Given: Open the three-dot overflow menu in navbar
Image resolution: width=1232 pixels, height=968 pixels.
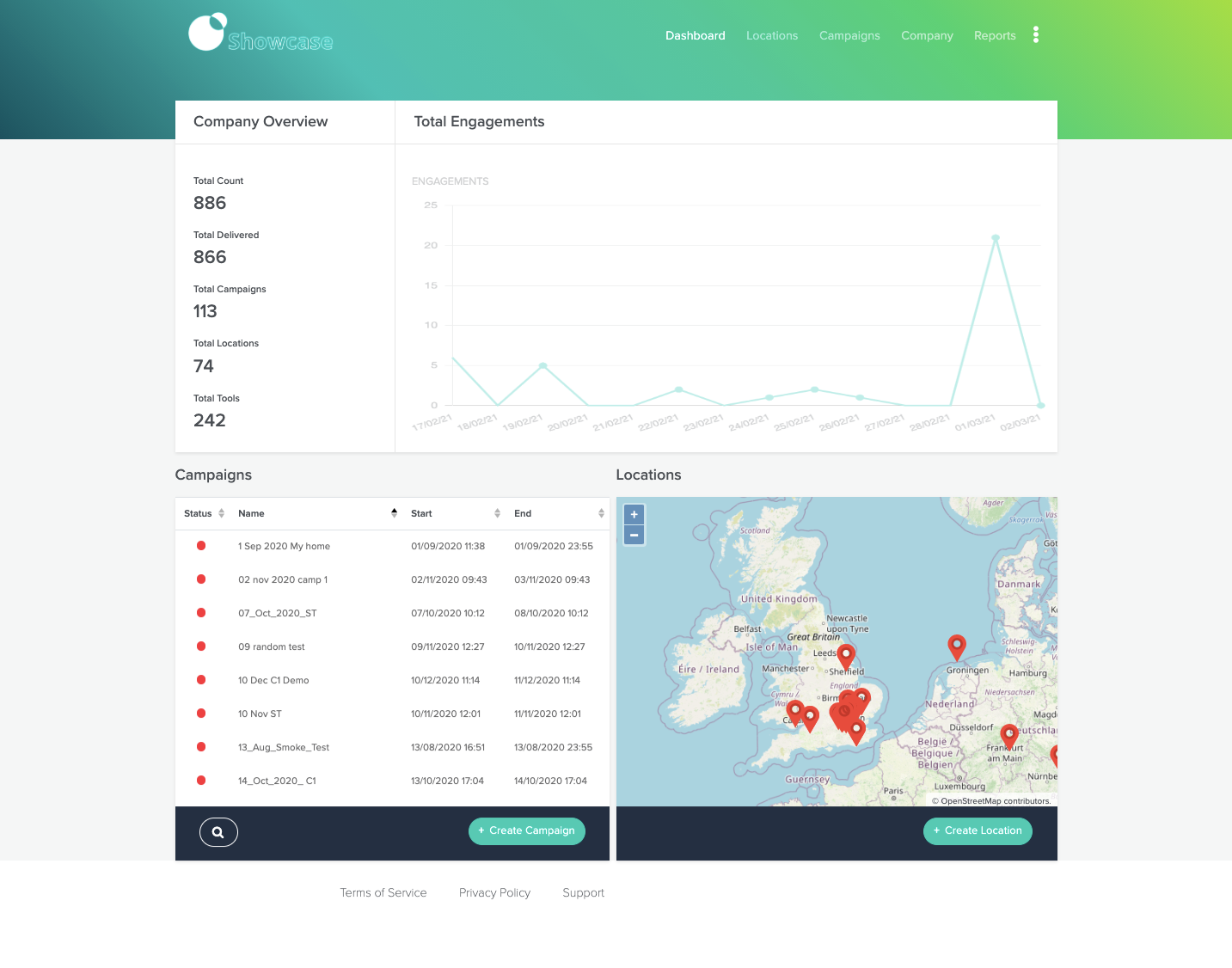Looking at the screenshot, I should tap(1035, 34).
